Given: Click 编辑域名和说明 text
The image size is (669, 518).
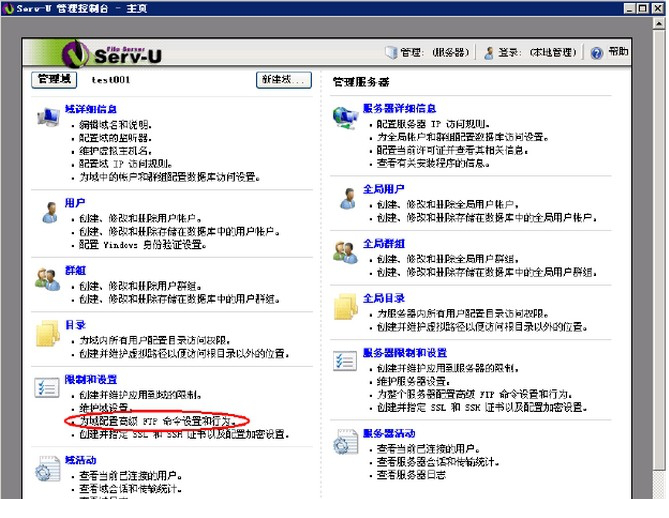Looking at the screenshot, I should (115, 125).
